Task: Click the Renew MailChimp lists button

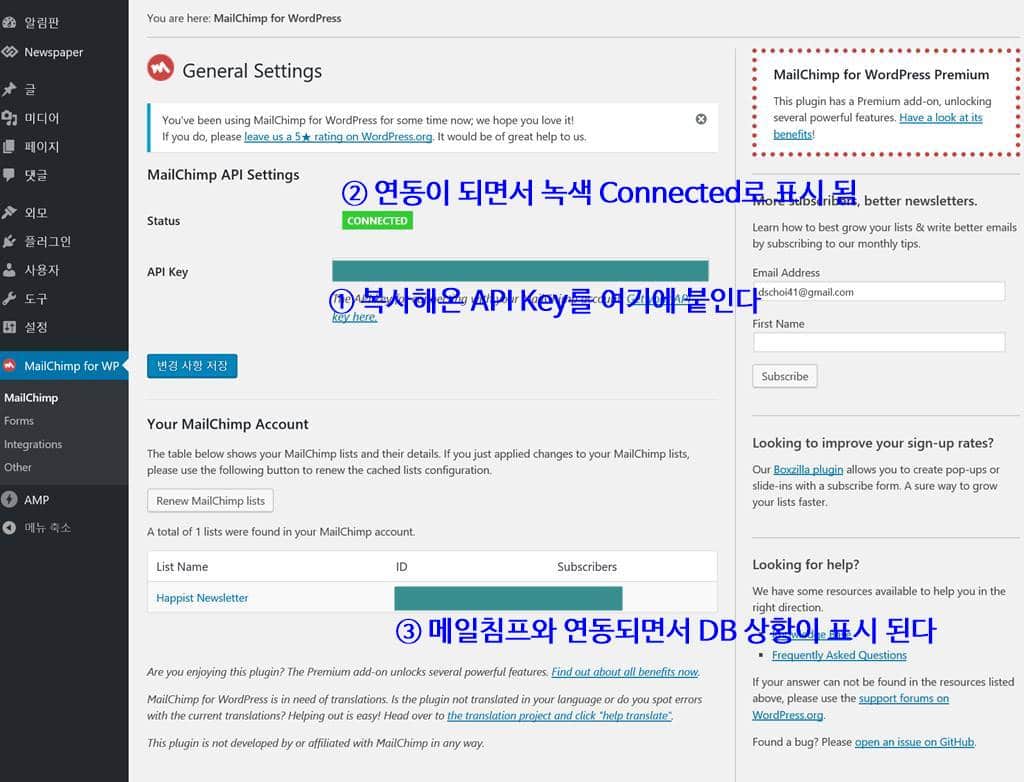Action: click(x=209, y=500)
